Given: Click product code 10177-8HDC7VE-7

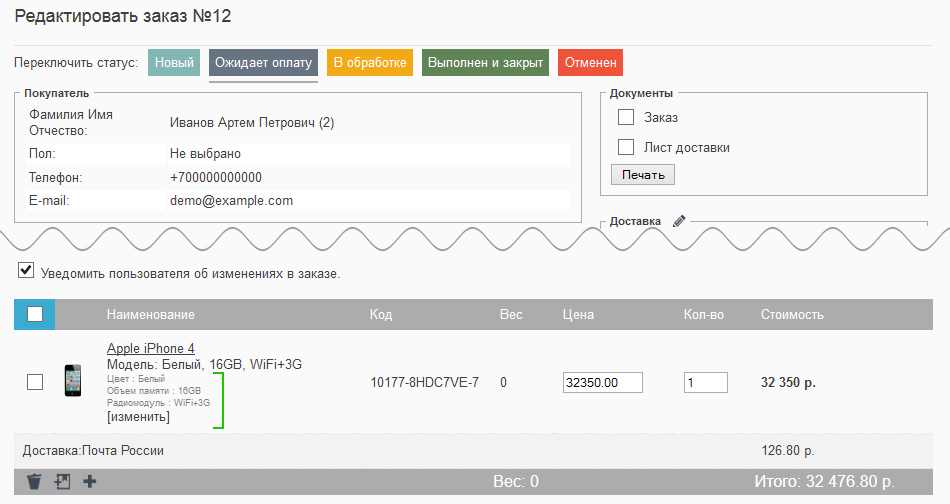Looking at the screenshot, I should click(425, 382).
